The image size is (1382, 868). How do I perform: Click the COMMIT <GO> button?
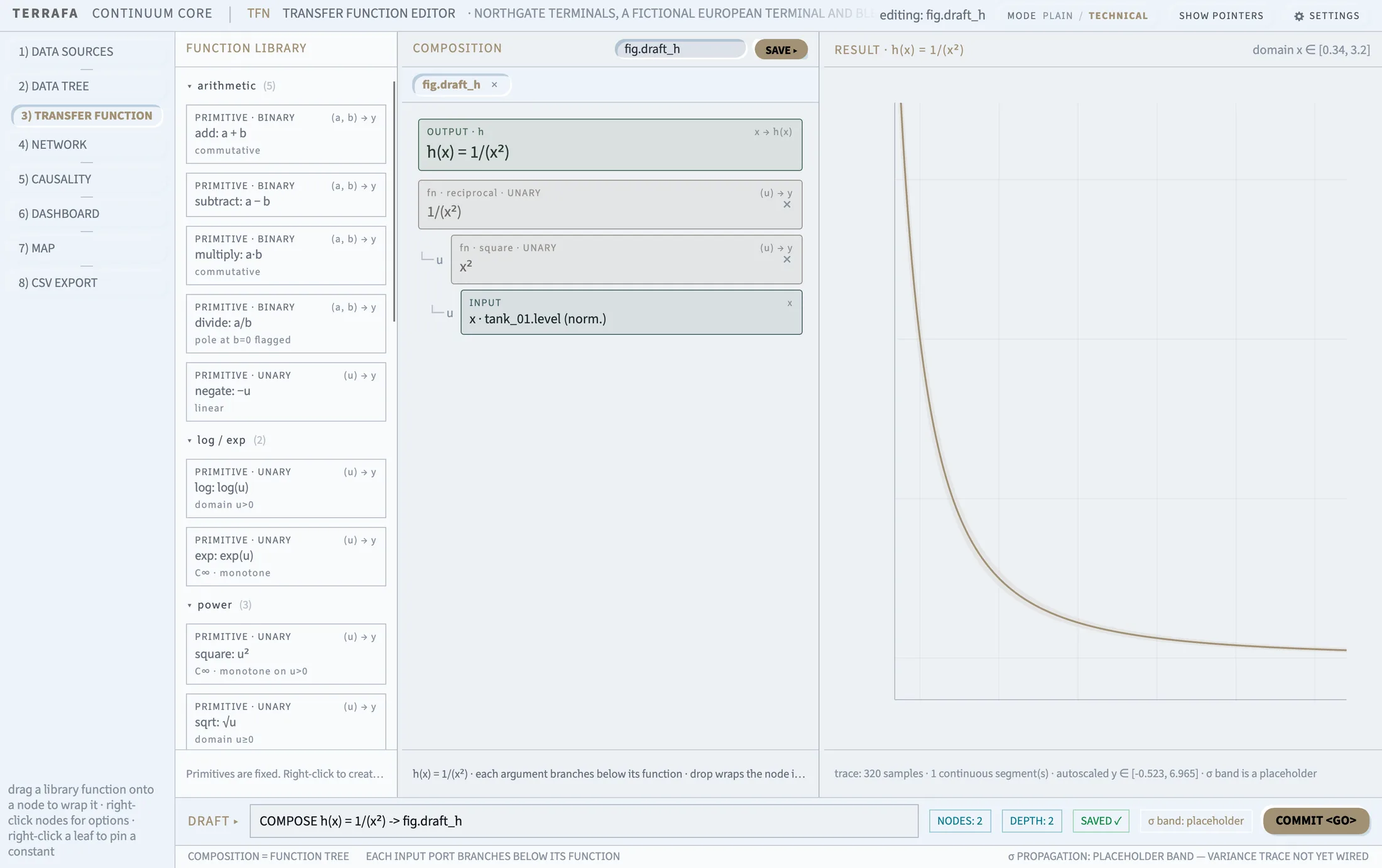click(1315, 821)
